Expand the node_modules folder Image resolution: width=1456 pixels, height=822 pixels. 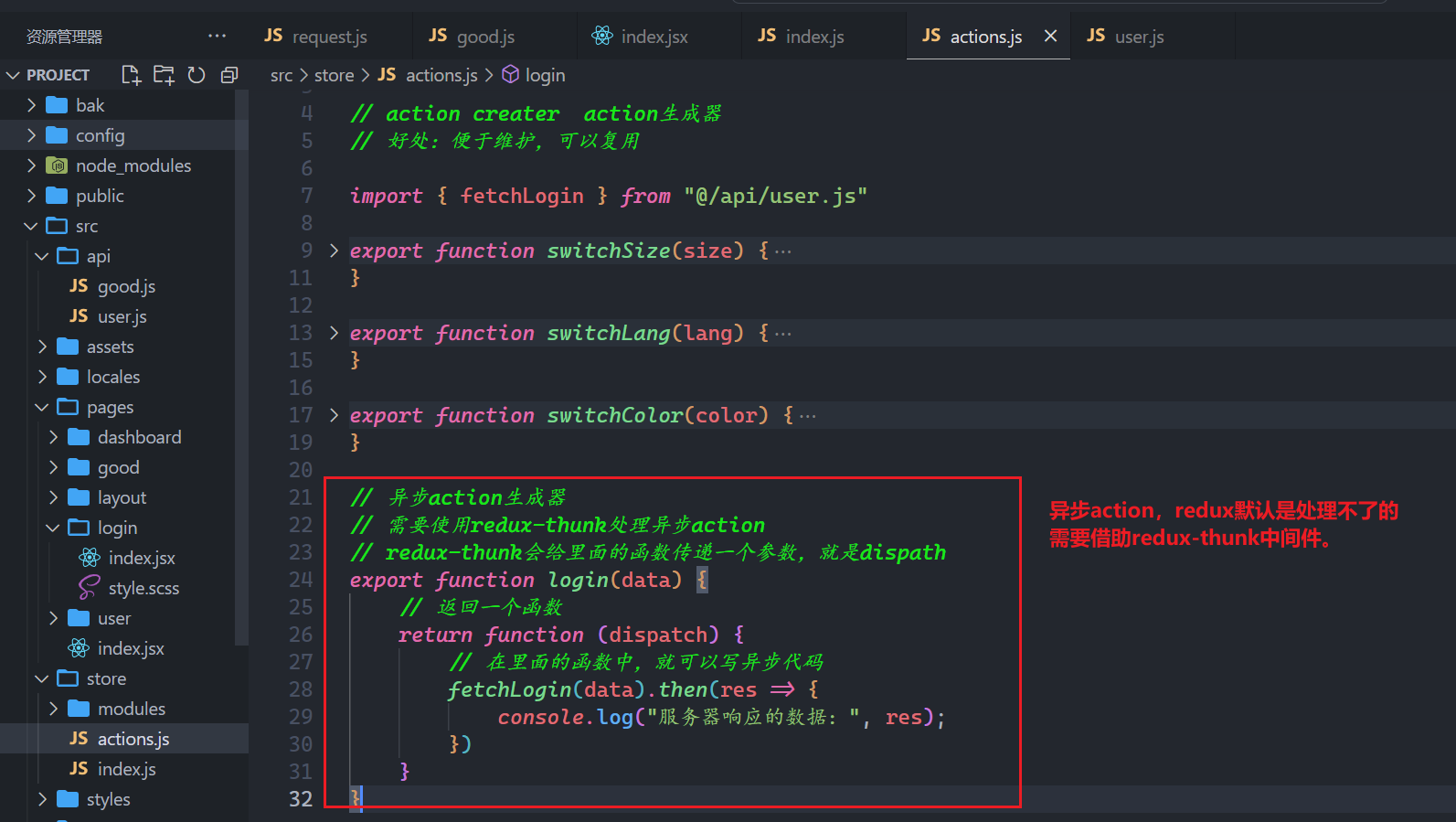tap(124, 165)
